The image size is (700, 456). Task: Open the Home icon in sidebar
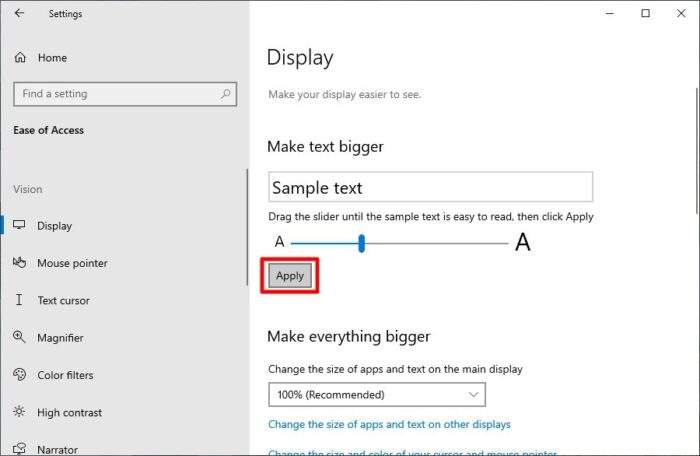click(x=20, y=58)
